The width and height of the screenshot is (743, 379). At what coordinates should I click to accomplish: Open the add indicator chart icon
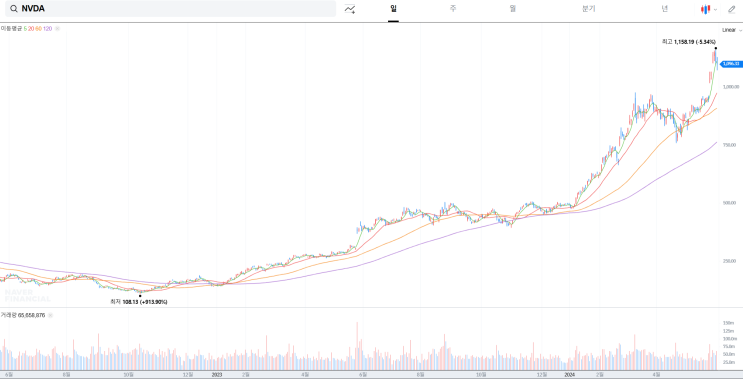350,9
